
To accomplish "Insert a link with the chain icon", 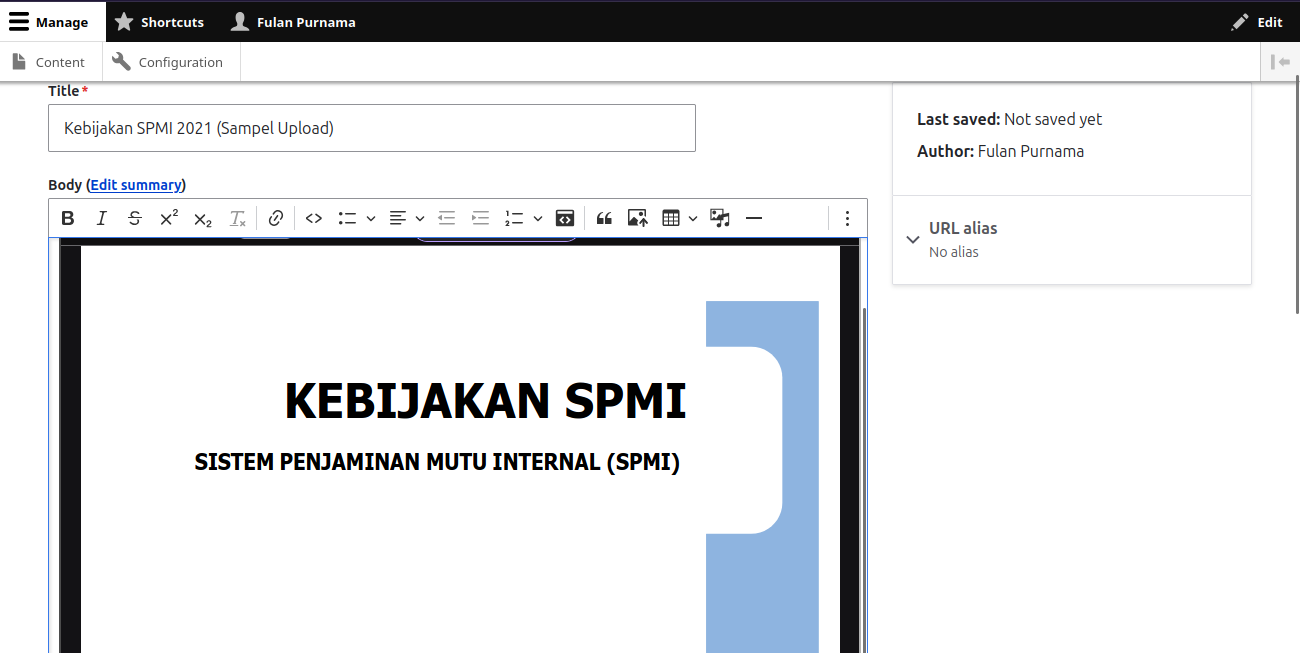I will (x=276, y=218).
